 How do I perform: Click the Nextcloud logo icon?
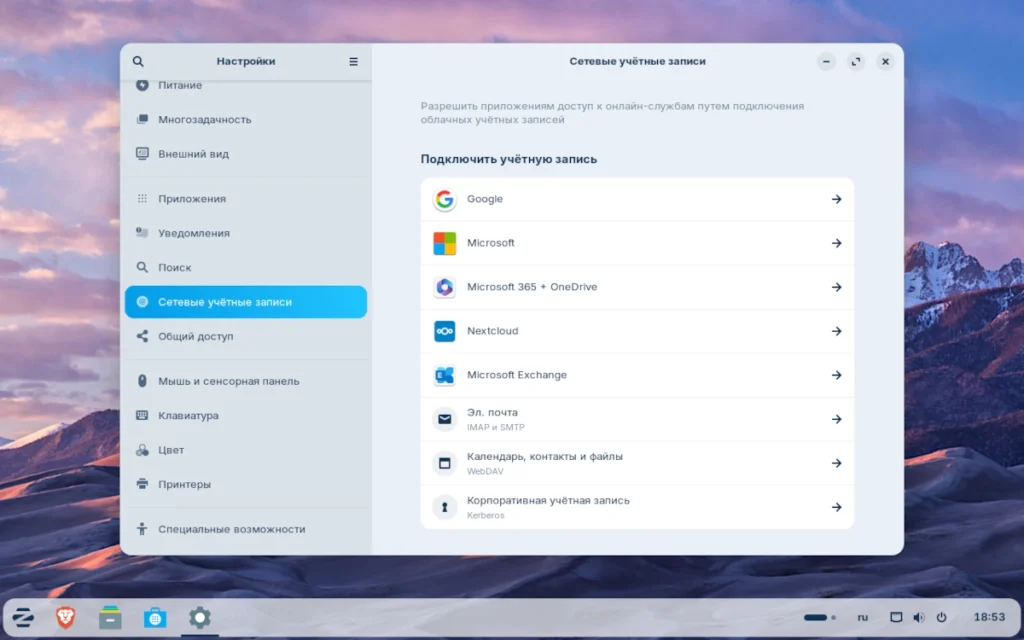(445, 331)
